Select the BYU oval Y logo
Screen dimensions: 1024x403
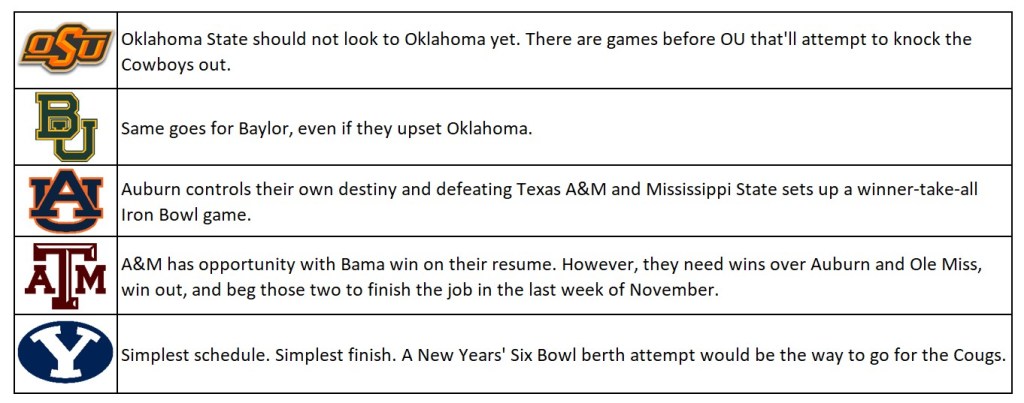pyautogui.click(x=66, y=354)
